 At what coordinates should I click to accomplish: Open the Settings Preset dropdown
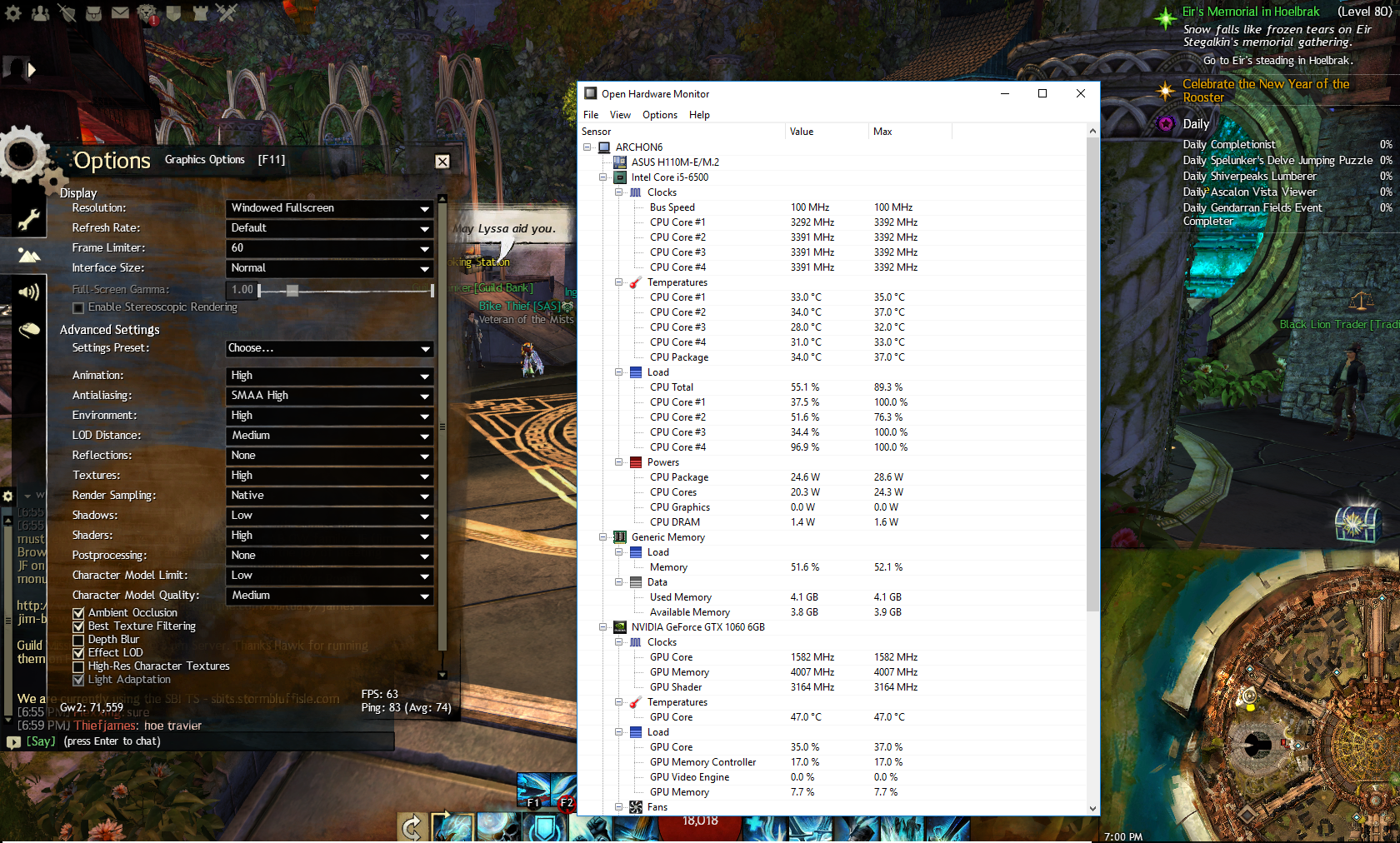tap(330, 348)
